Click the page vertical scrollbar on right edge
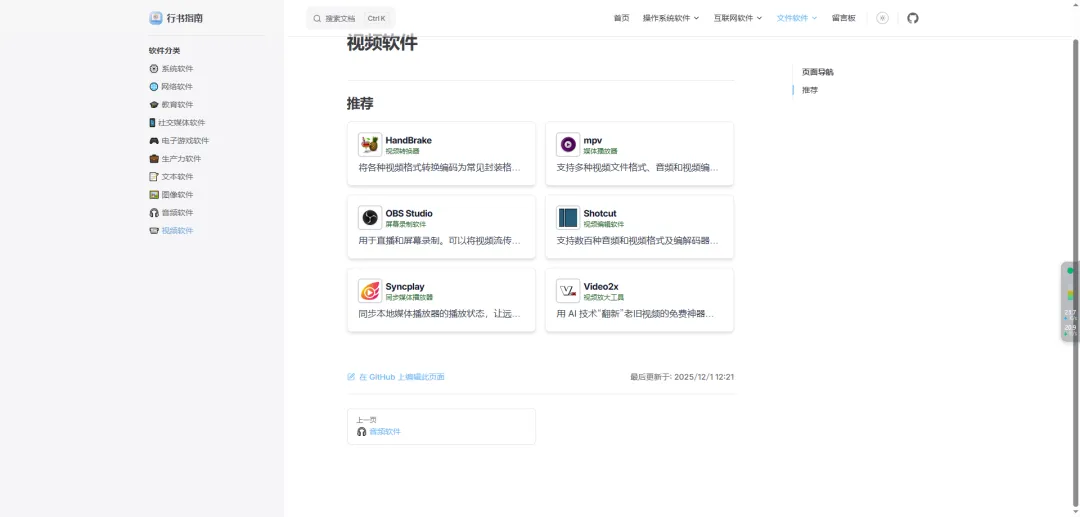Viewport: 1080px width, 517px height. [x=1076, y=275]
